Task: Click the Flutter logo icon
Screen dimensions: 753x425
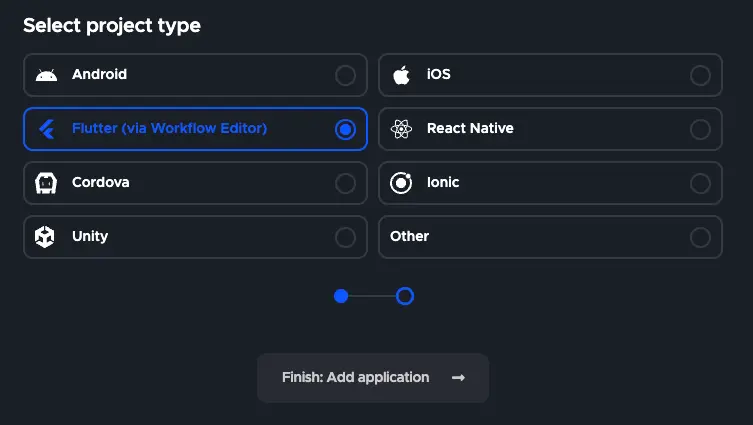Action: tap(46, 129)
